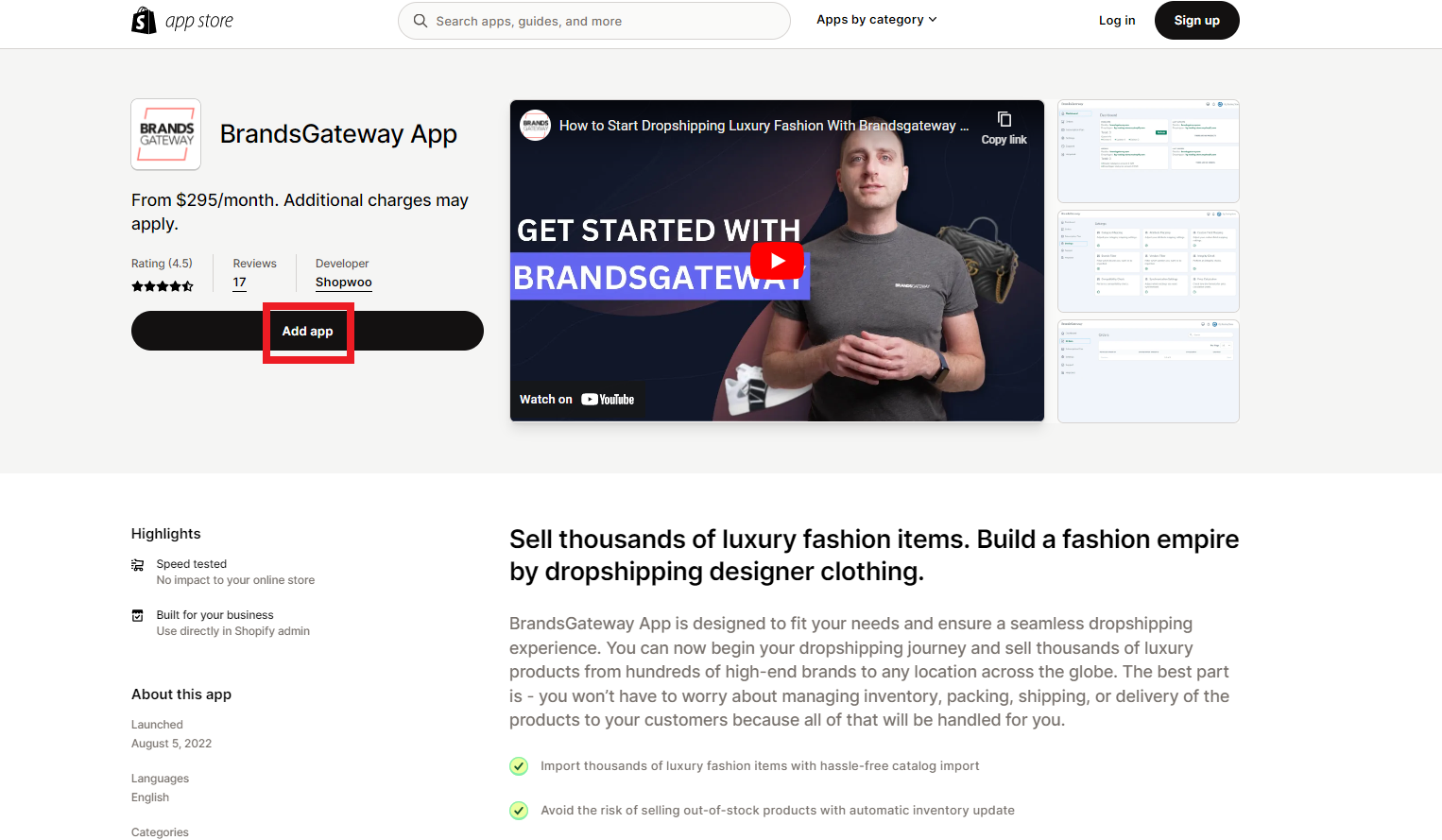This screenshot has width=1442, height=840.
Task: Play the YouTube video
Action: coord(777,261)
